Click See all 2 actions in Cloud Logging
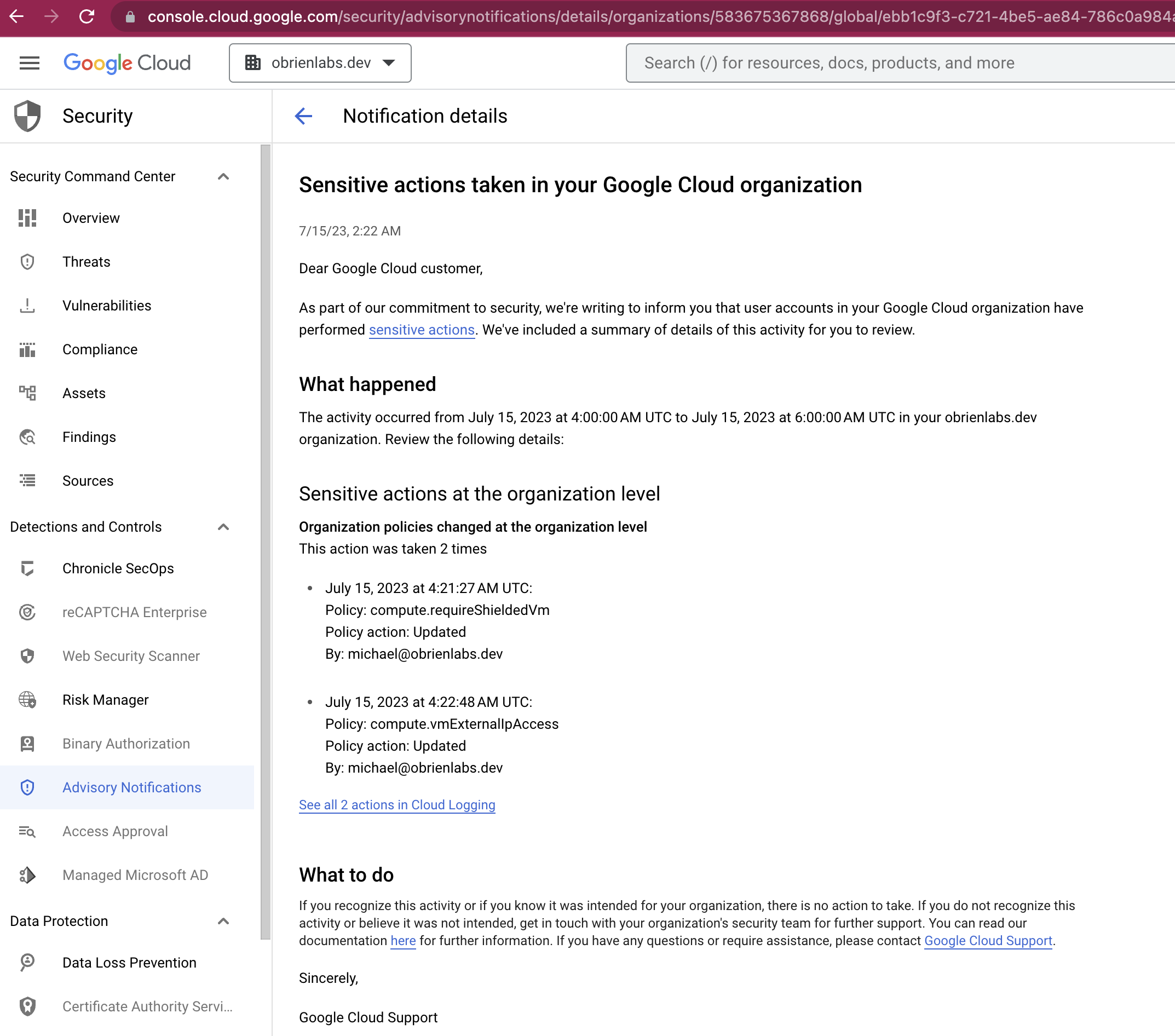This screenshot has height=1036, width=1175. tap(396, 804)
